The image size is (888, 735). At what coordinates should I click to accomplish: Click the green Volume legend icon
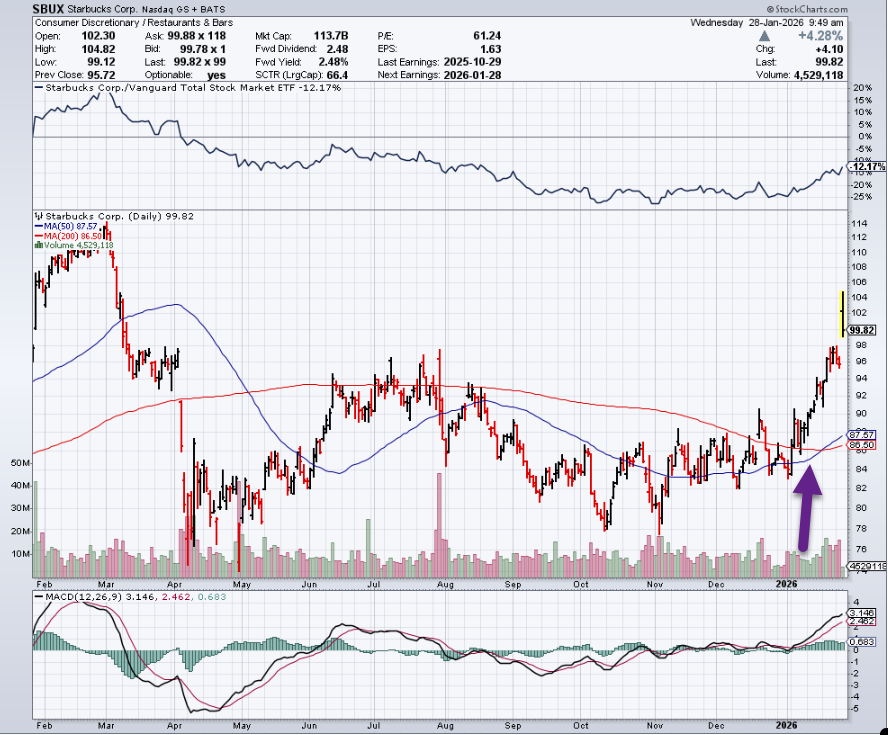click(37, 245)
